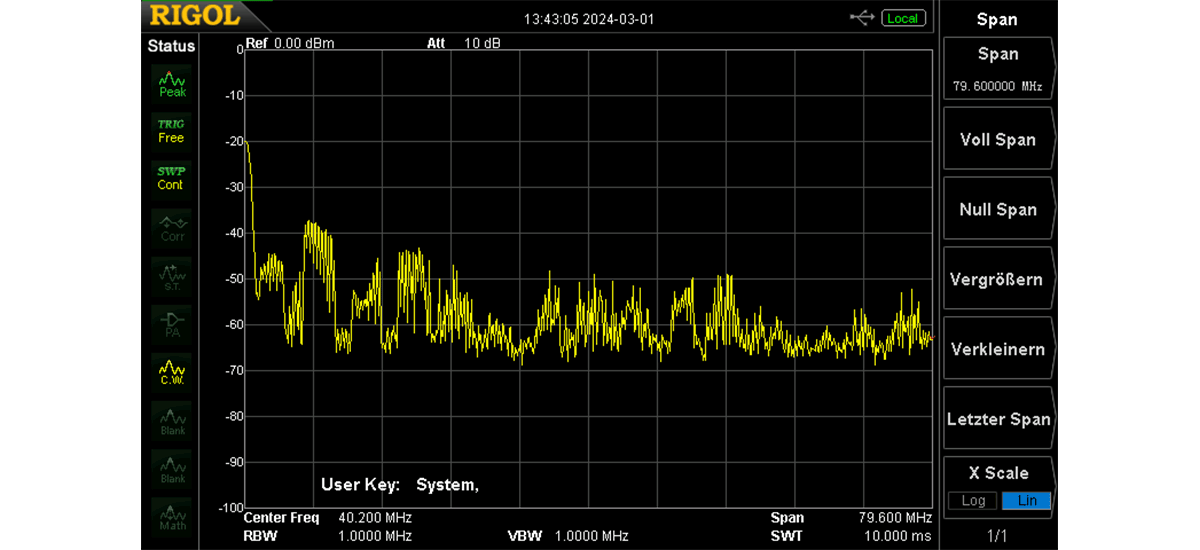Click the VBW 1.0000 MHz readout
Viewport: 1200px width, 550px height.
click(x=568, y=536)
